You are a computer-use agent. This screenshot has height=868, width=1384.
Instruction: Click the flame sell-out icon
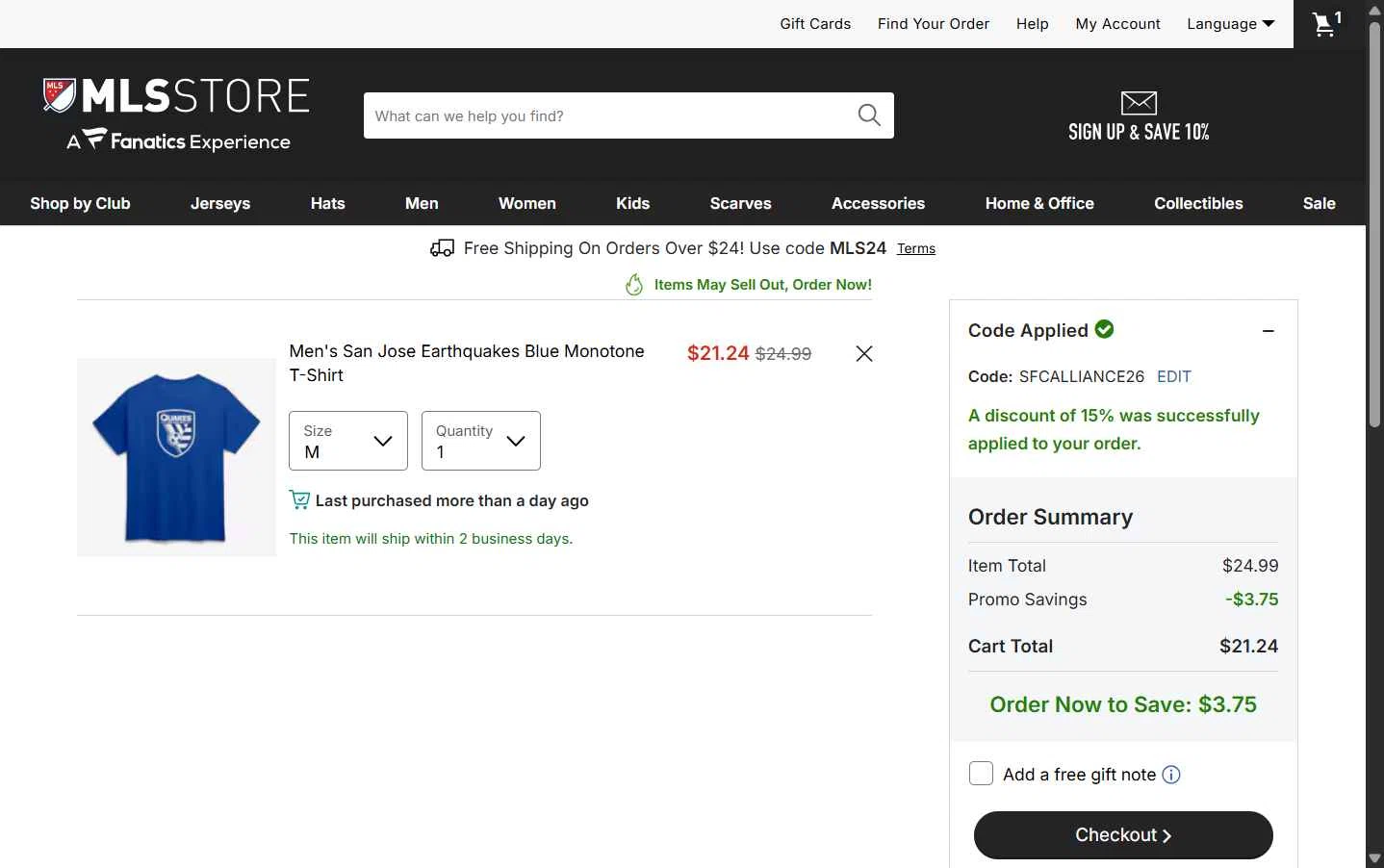[634, 285]
